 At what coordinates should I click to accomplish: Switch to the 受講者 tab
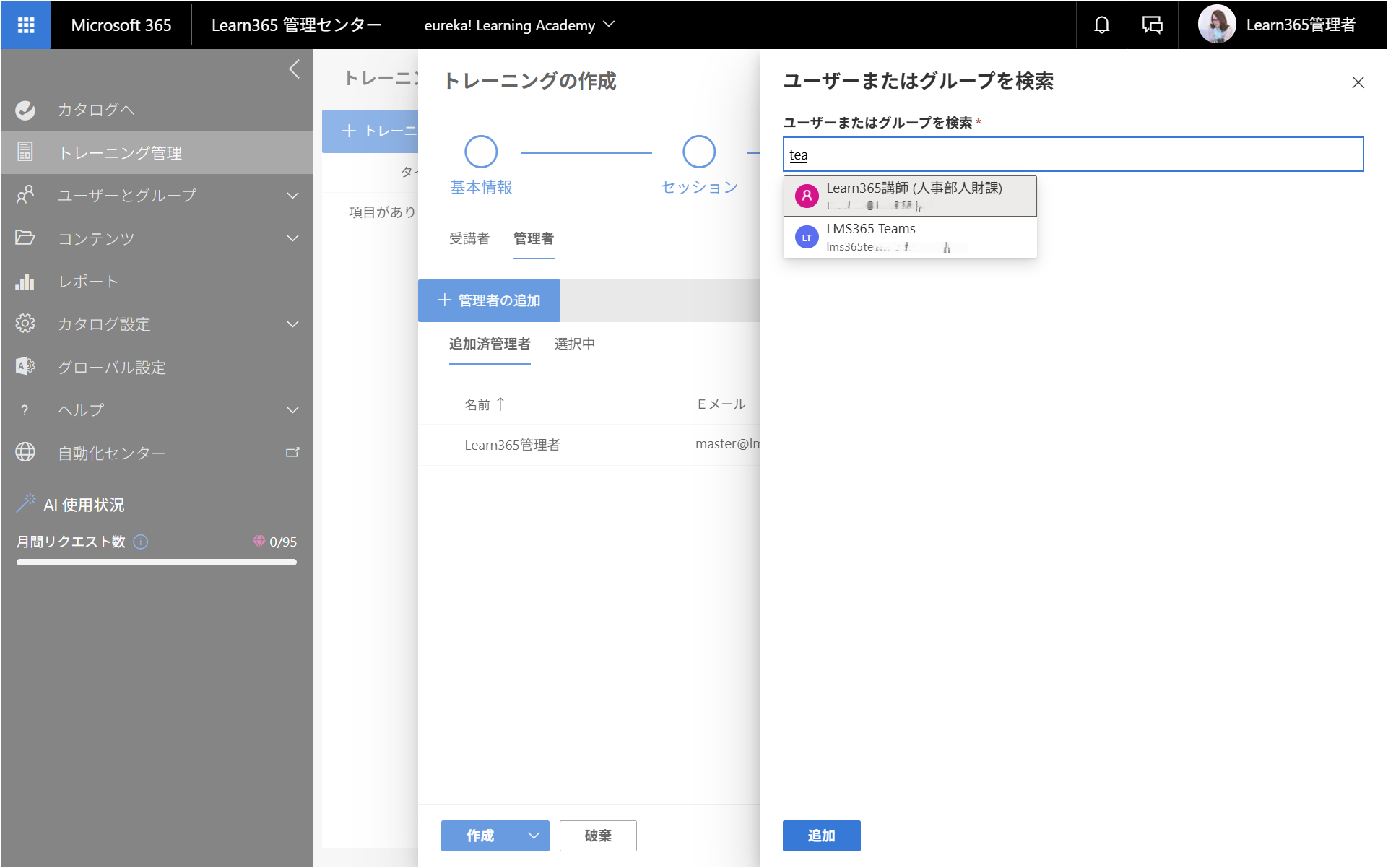(469, 238)
